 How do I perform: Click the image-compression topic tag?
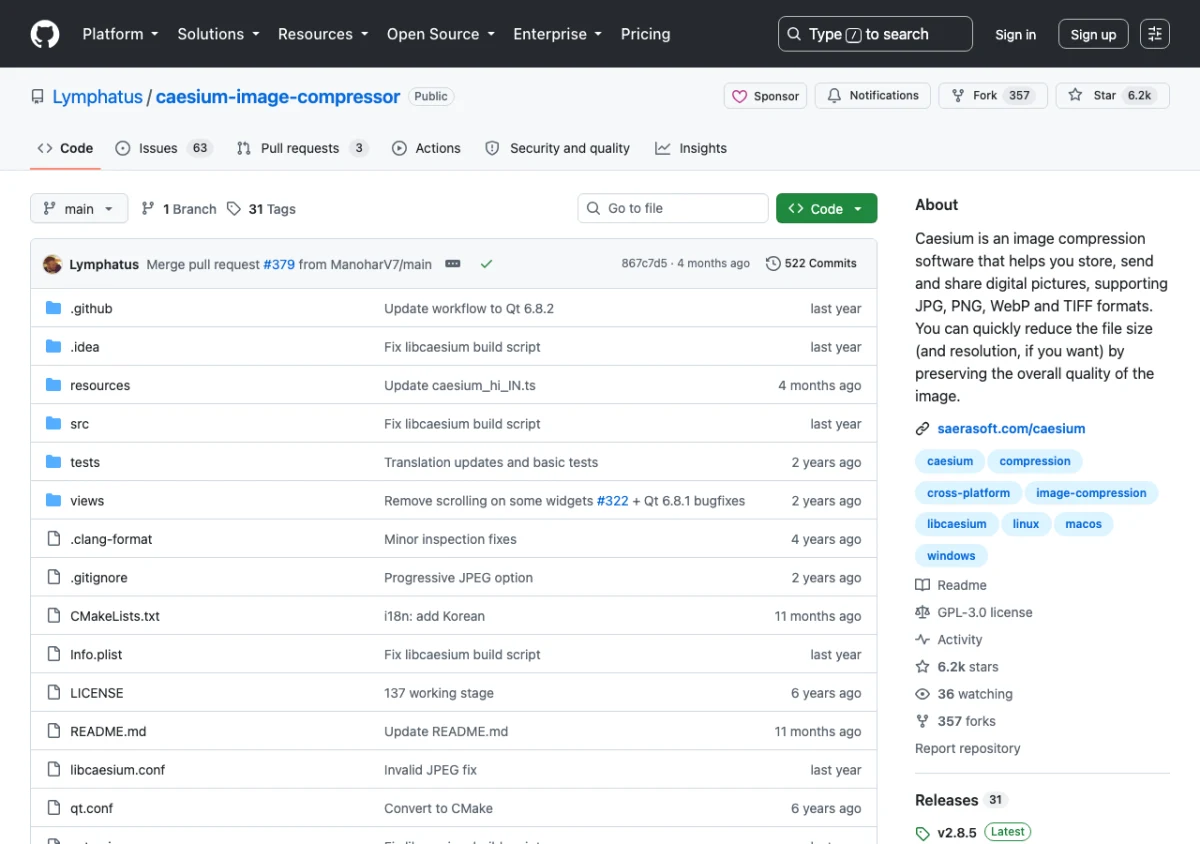coord(1091,493)
